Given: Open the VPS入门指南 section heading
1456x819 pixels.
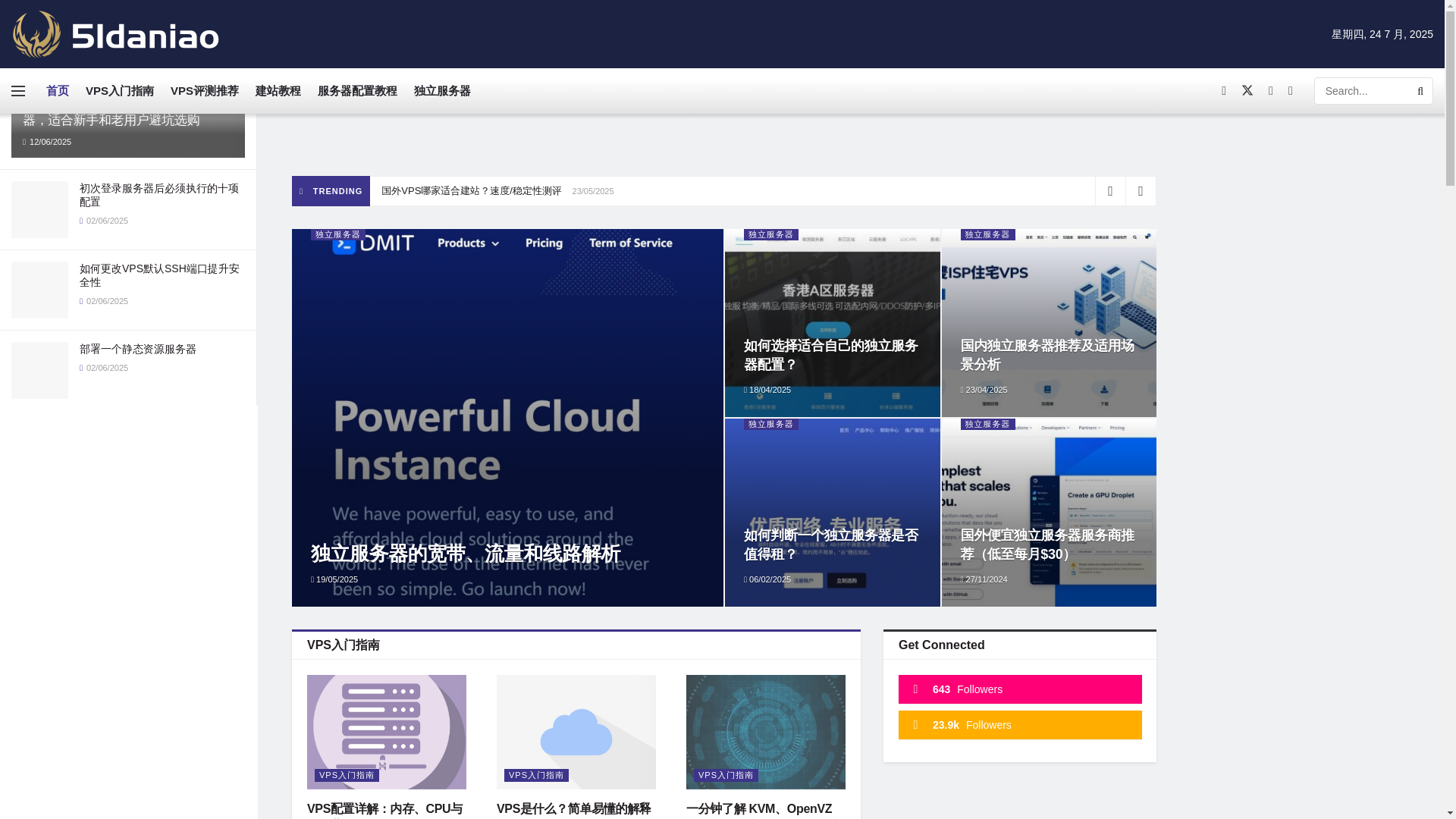Looking at the screenshot, I should coord(344,645).
